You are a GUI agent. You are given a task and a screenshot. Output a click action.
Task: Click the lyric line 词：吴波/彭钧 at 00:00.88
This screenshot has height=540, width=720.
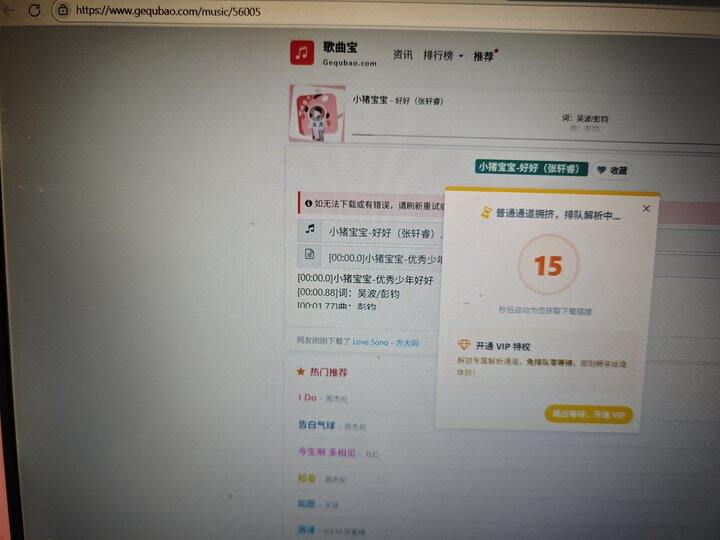pos(349,293)
